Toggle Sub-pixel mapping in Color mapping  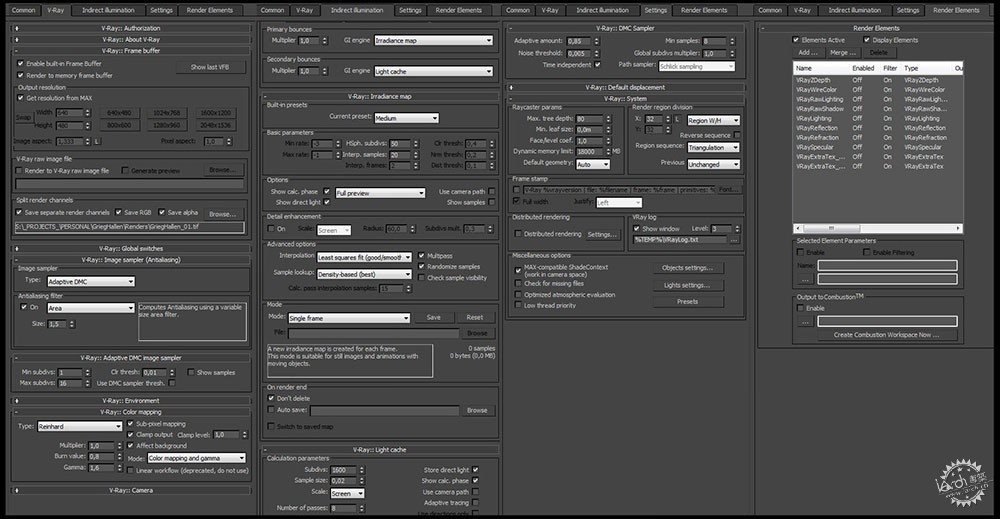(131, 424)
